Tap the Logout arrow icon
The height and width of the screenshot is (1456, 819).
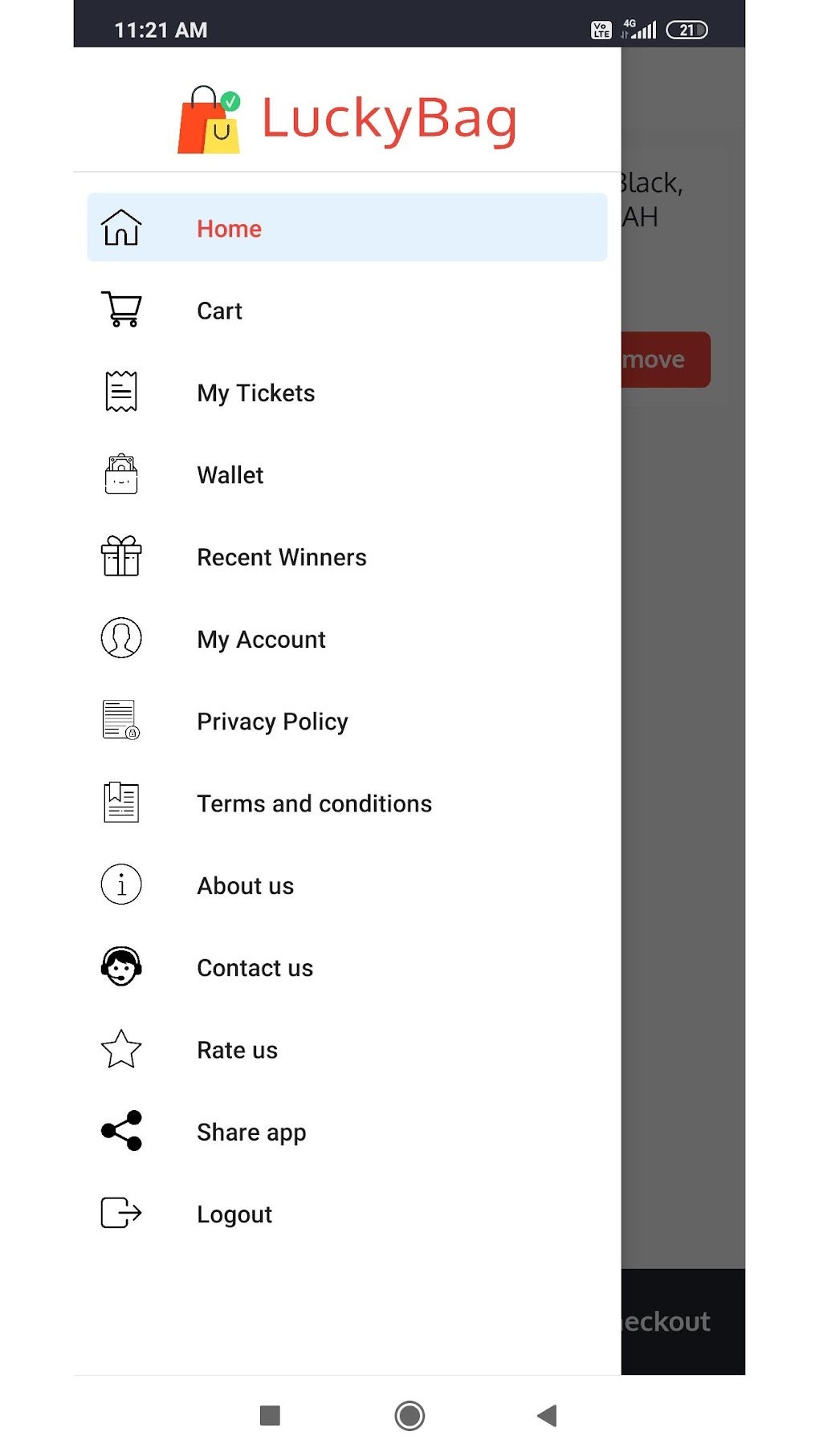pyautogui.click(x=121, y=1213)
